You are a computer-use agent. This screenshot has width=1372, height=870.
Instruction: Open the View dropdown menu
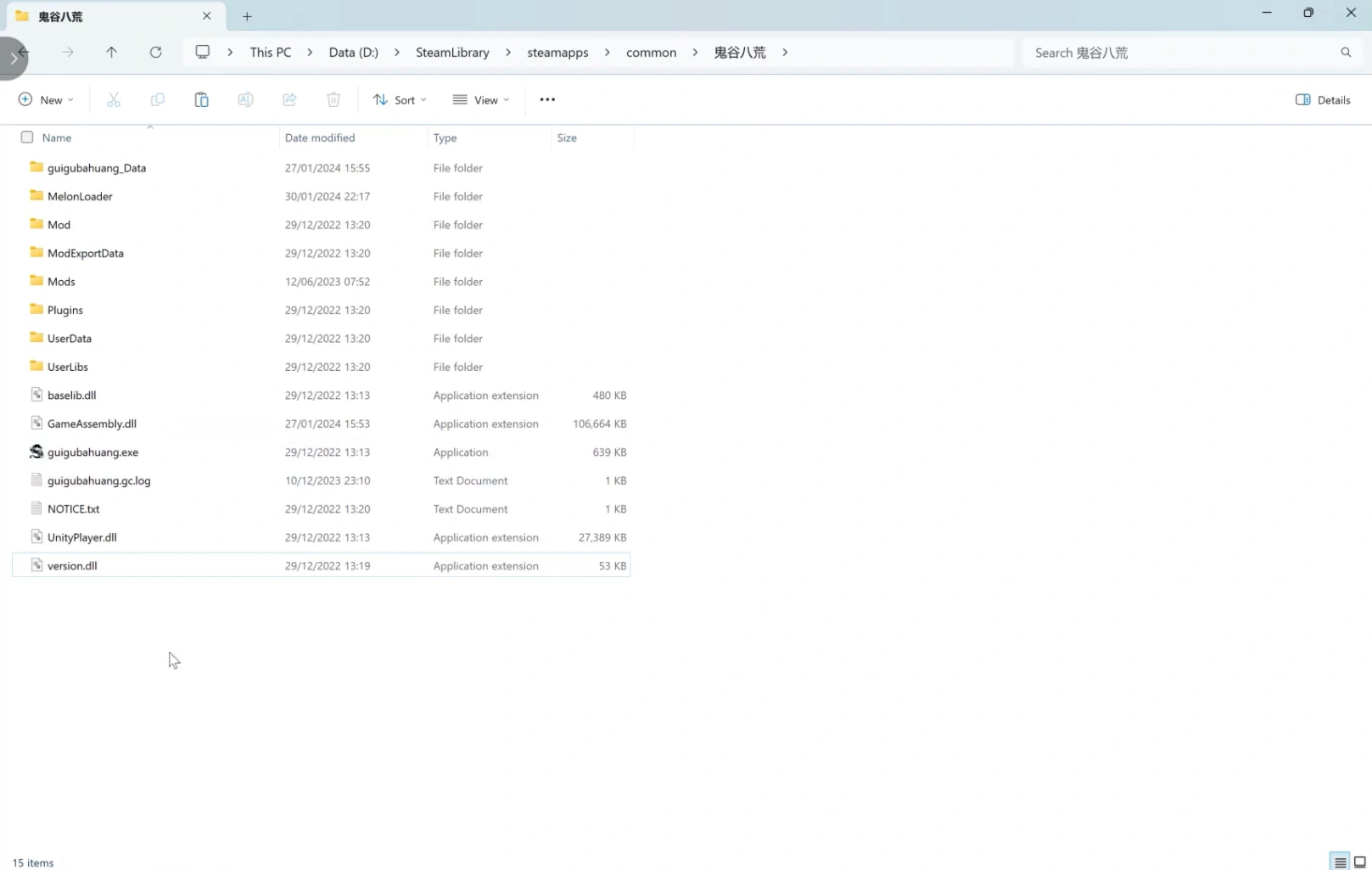click(481, 100)
